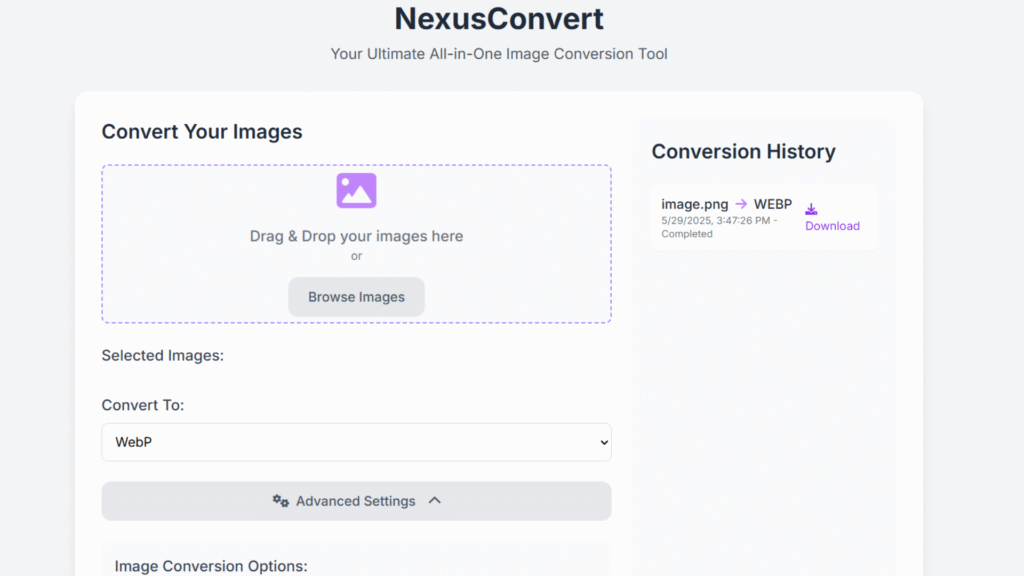The height and width of the screenshot is (576, 1024).
Task: Click the 'Drag & Drop your images here' text
Action: pos(357,236)
